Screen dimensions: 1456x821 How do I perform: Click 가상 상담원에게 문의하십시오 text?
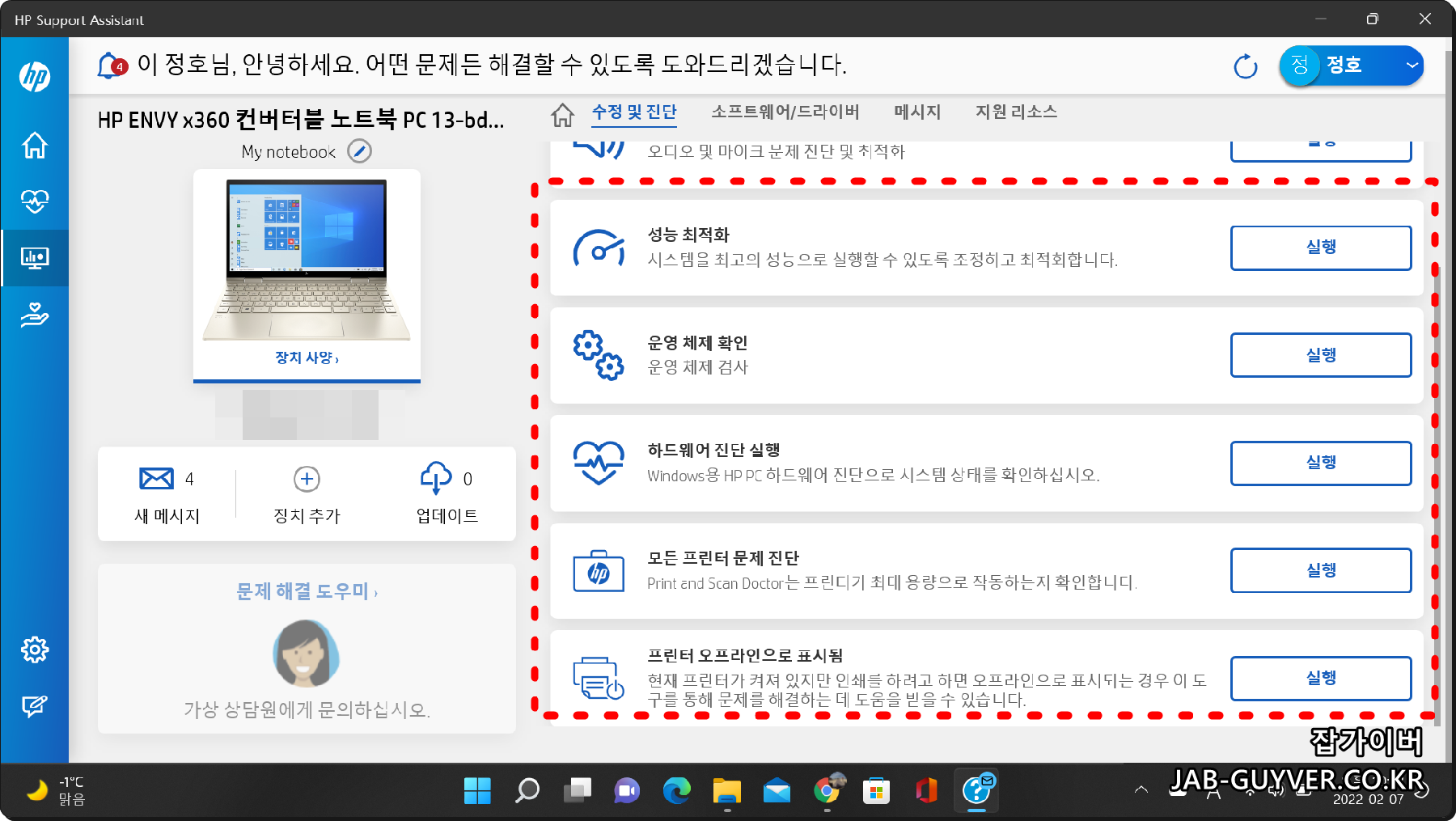tap(307, 710)
